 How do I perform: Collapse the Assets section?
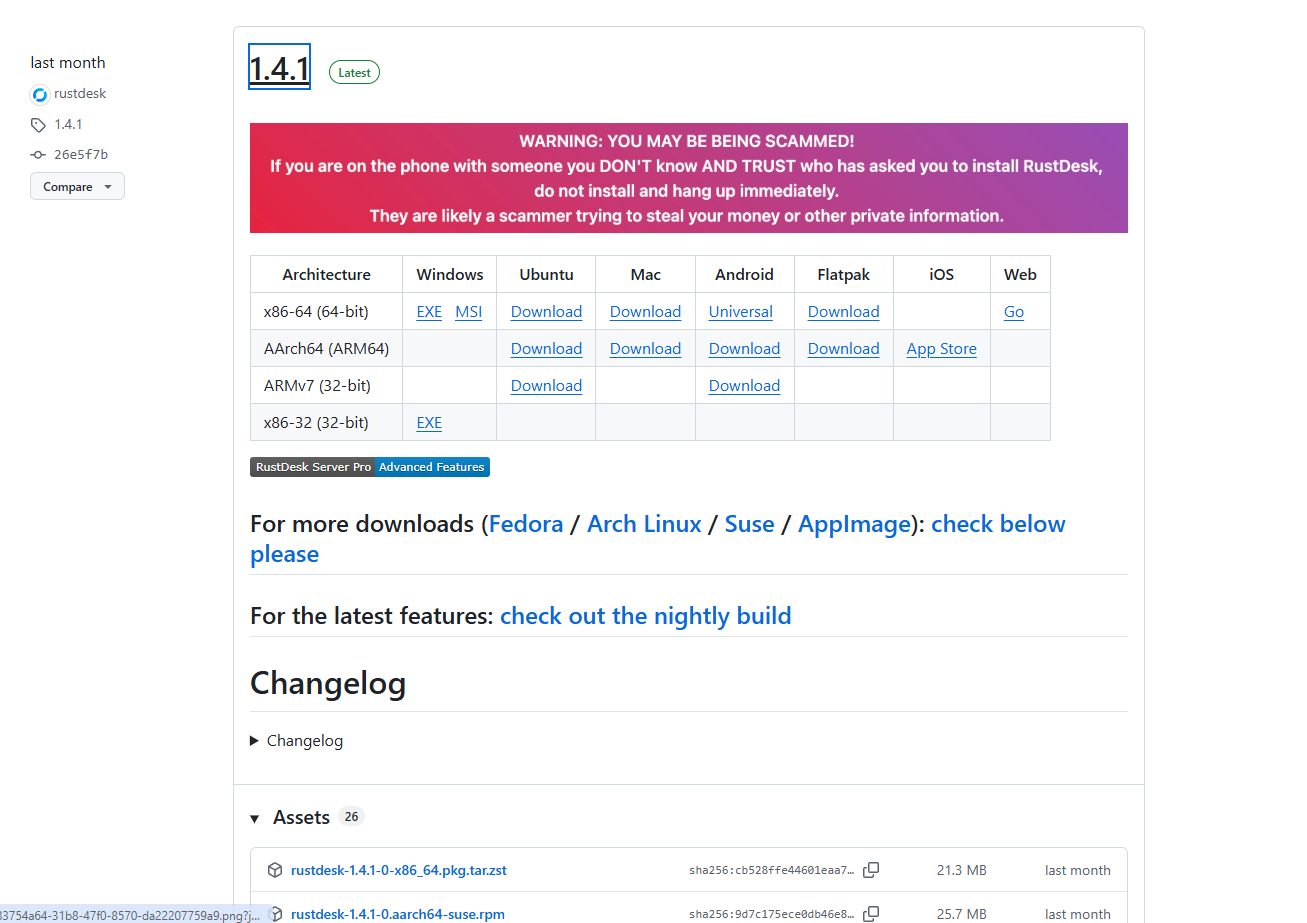tap(255, 817)
